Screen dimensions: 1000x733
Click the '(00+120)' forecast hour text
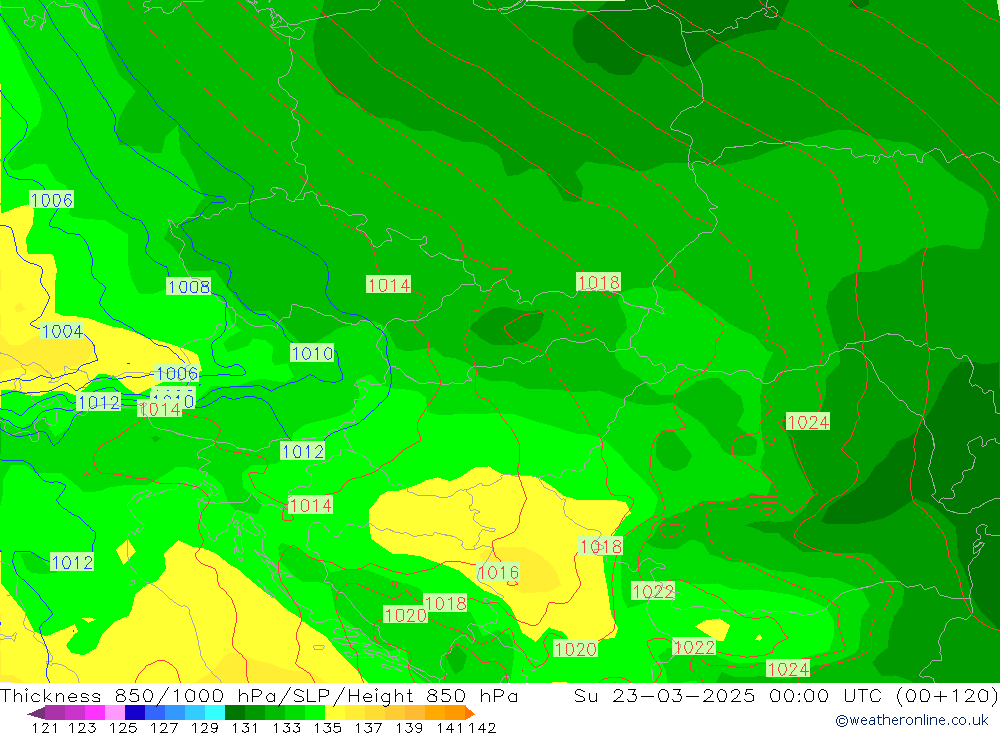pyautogui.click(x=946, y=695)
